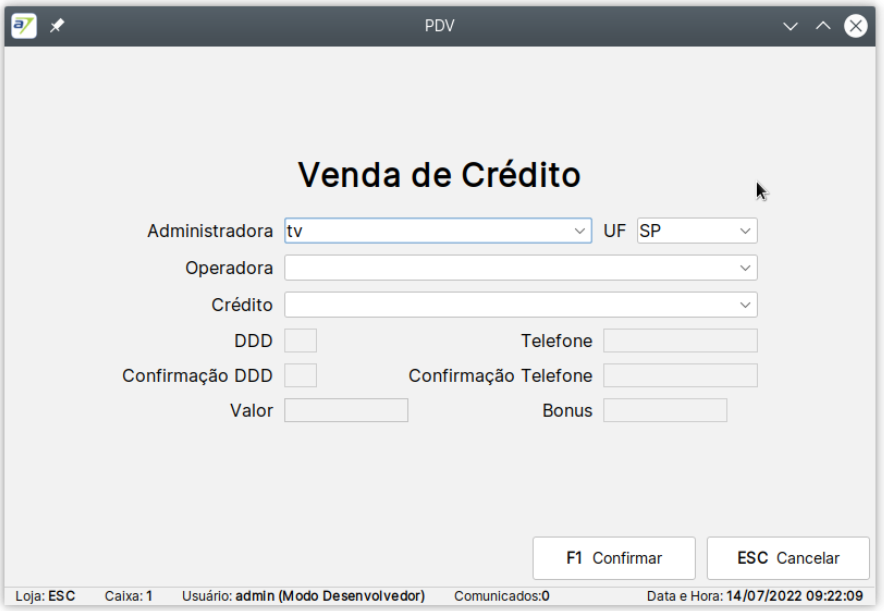Maximize window using the up chevron icon

823,26
